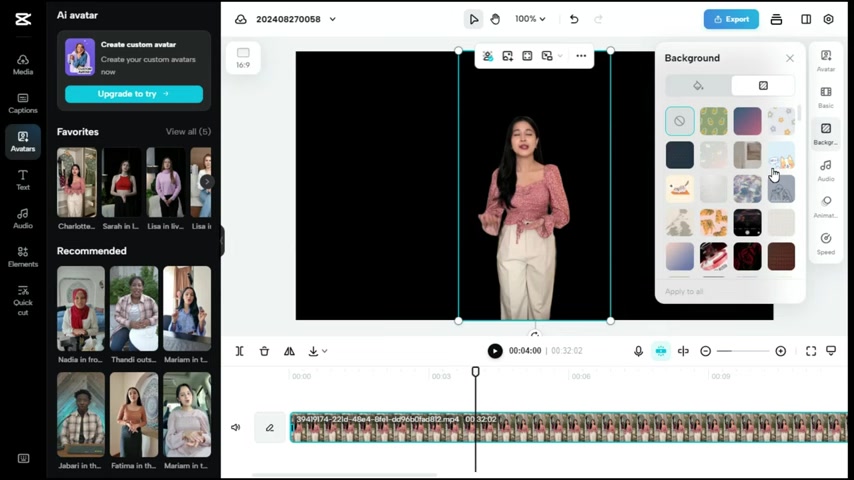Open the Text panel
The height and width of the screenshot is (480, 854).
[23, 180]
